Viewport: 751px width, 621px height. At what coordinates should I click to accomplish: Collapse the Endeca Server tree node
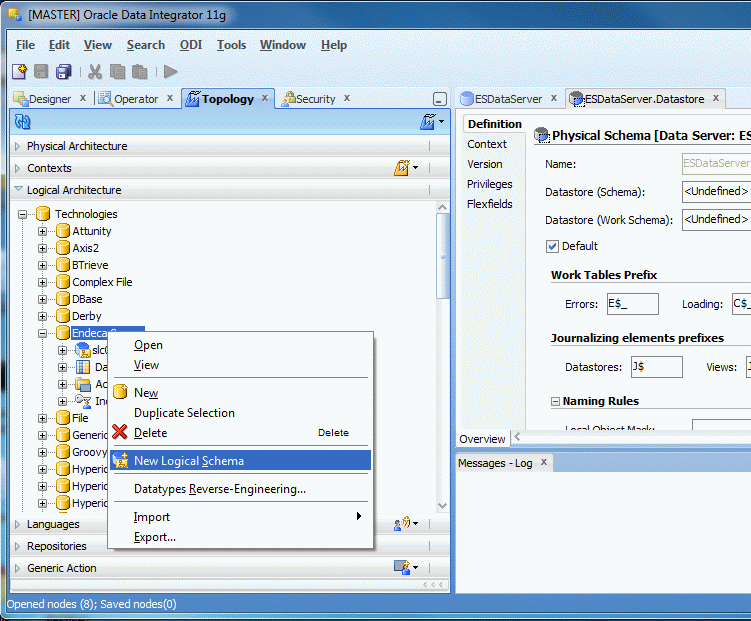(43, 333)
